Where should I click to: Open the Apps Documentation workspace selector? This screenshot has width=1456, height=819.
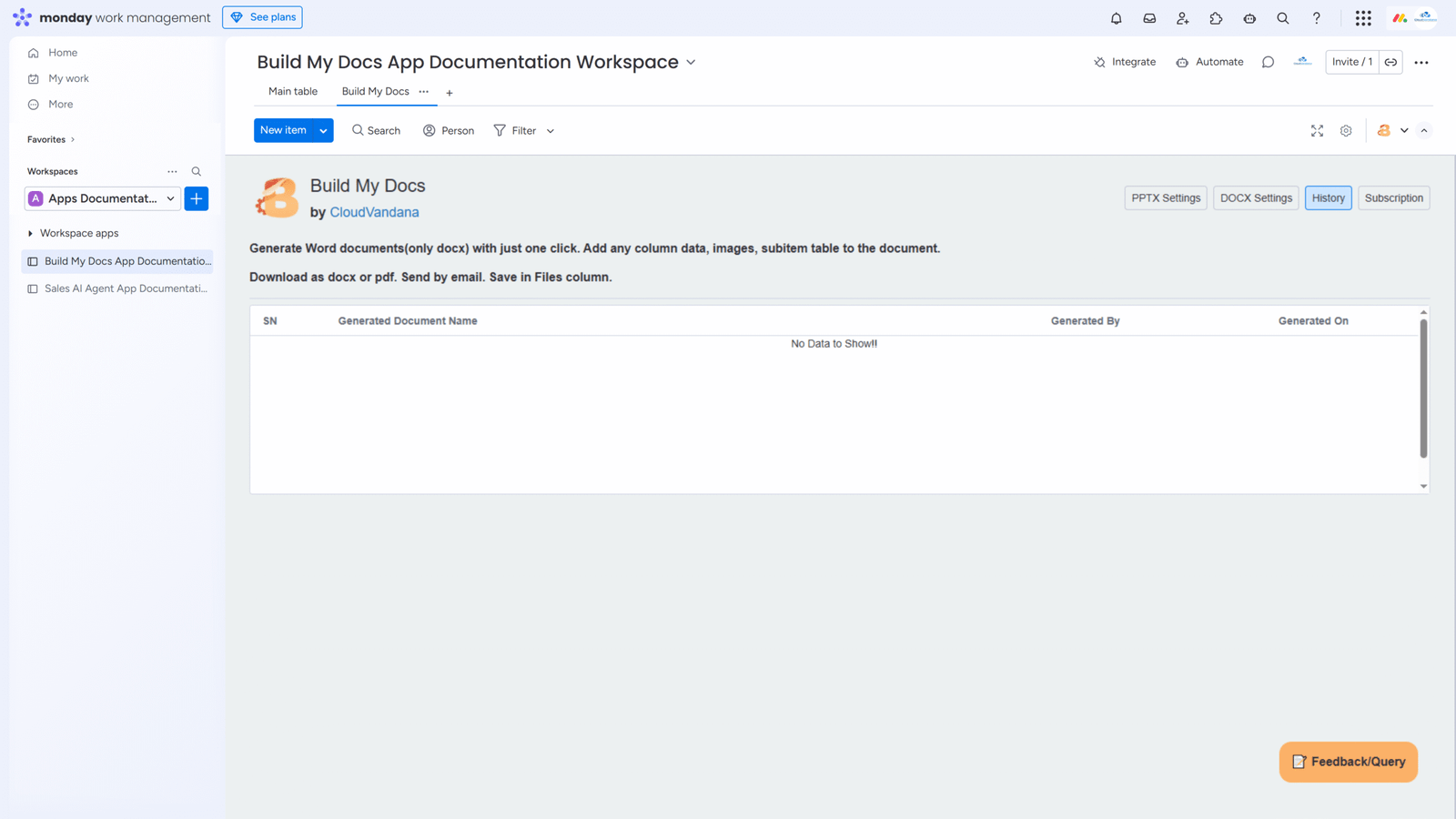pyautogui.click(x=102, y=198)
